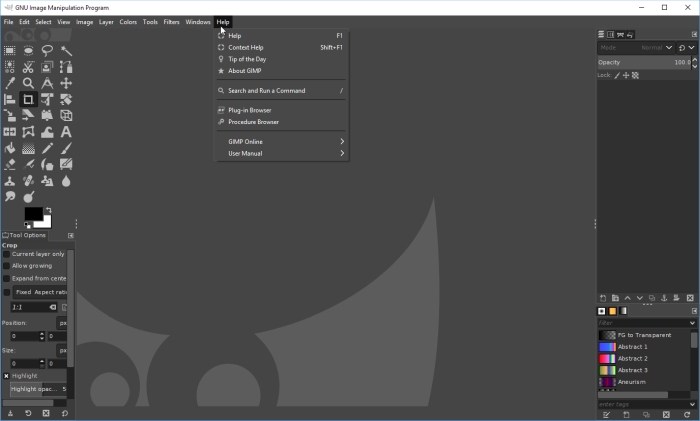Image resolution: width=700 pixels, height=421 pixels.
Task: Select the Eraser tool
Action: tap(9, 165)
